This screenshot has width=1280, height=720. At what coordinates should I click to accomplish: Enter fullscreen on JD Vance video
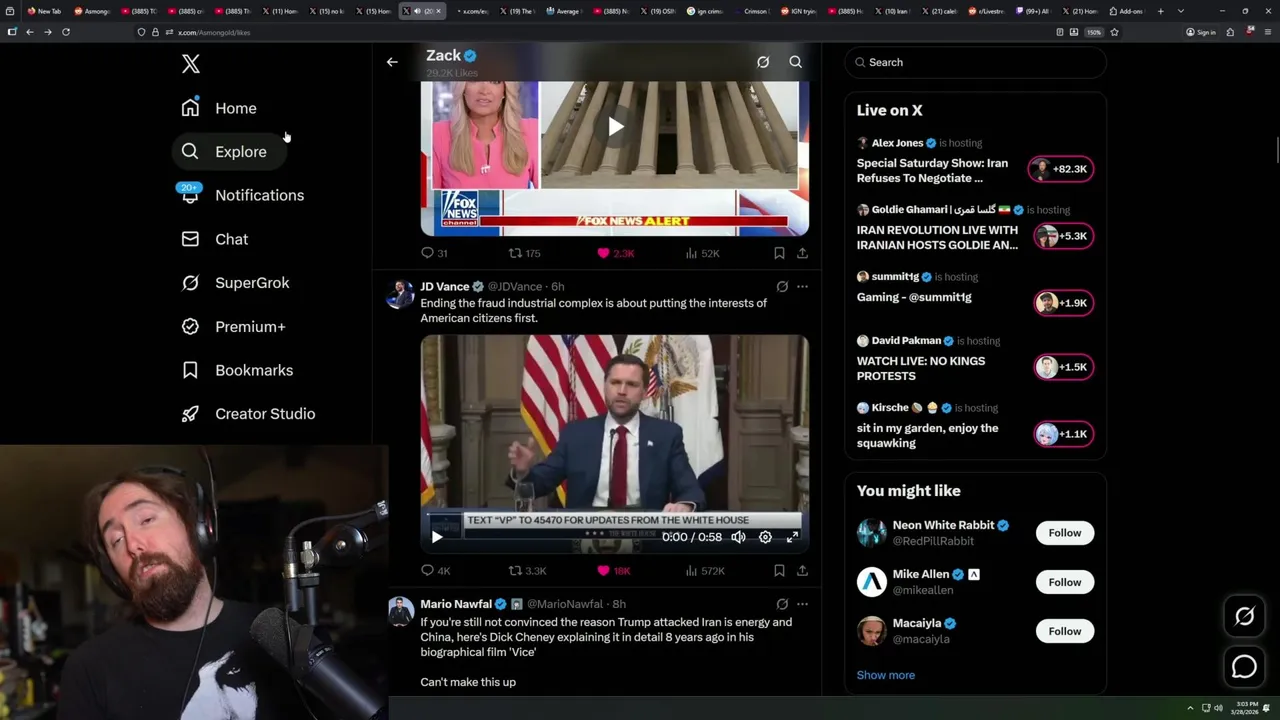[792, 537]
